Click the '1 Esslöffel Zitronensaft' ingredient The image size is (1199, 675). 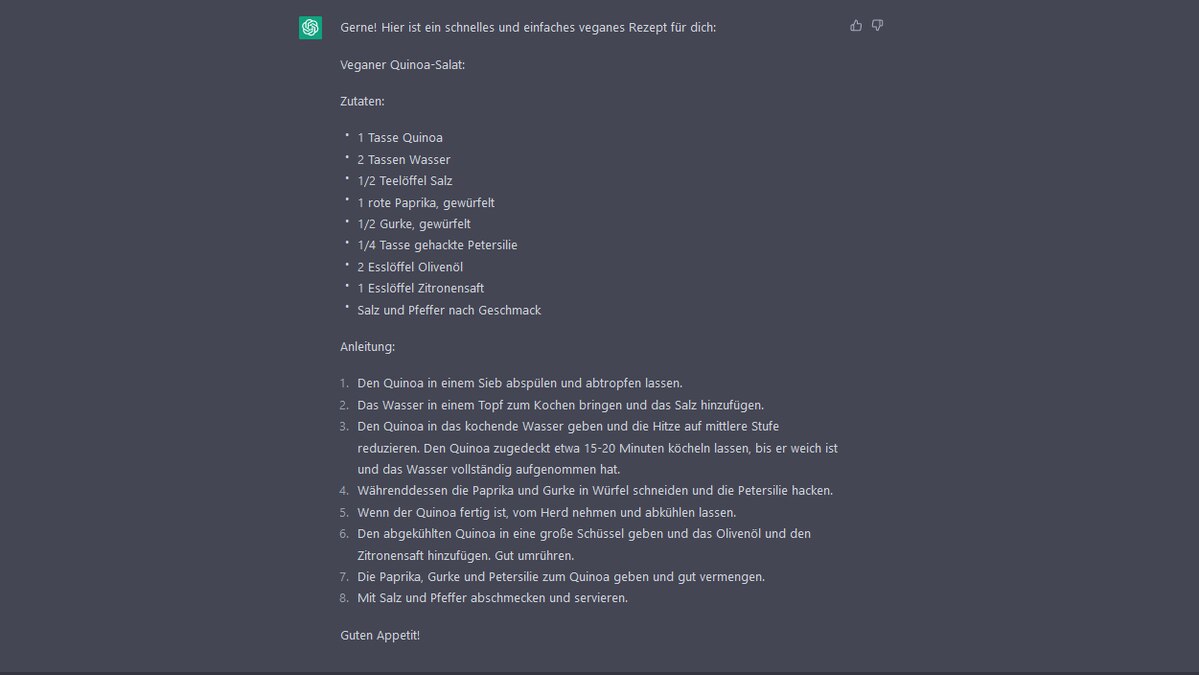click(421, 288)
